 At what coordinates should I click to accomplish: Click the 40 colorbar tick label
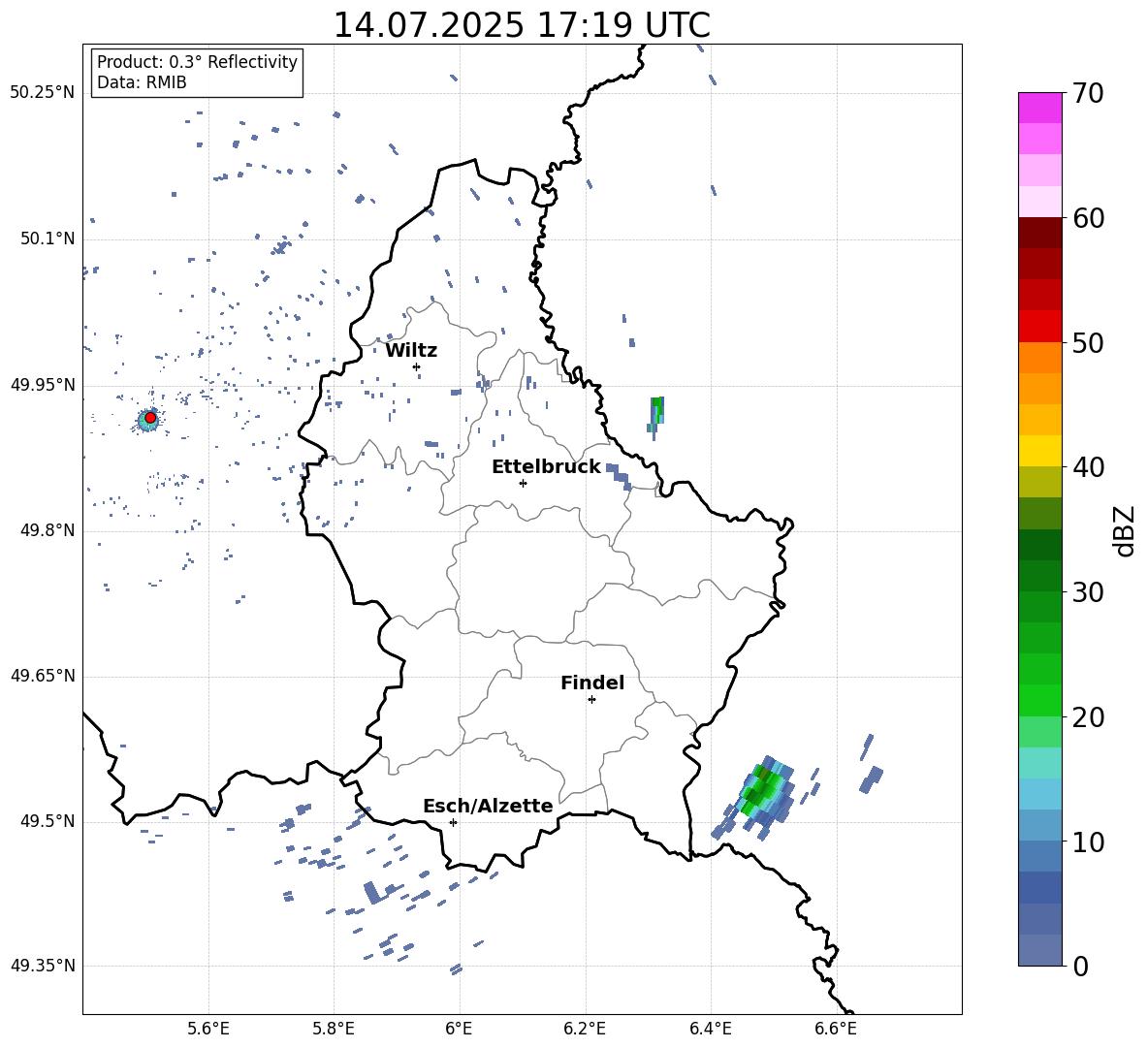click(1088, 467)
